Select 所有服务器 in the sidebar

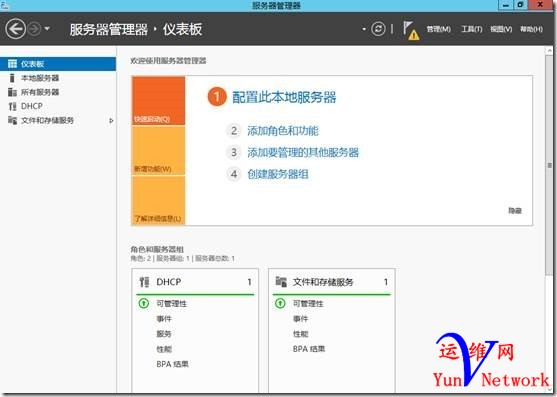click(58, 92)
